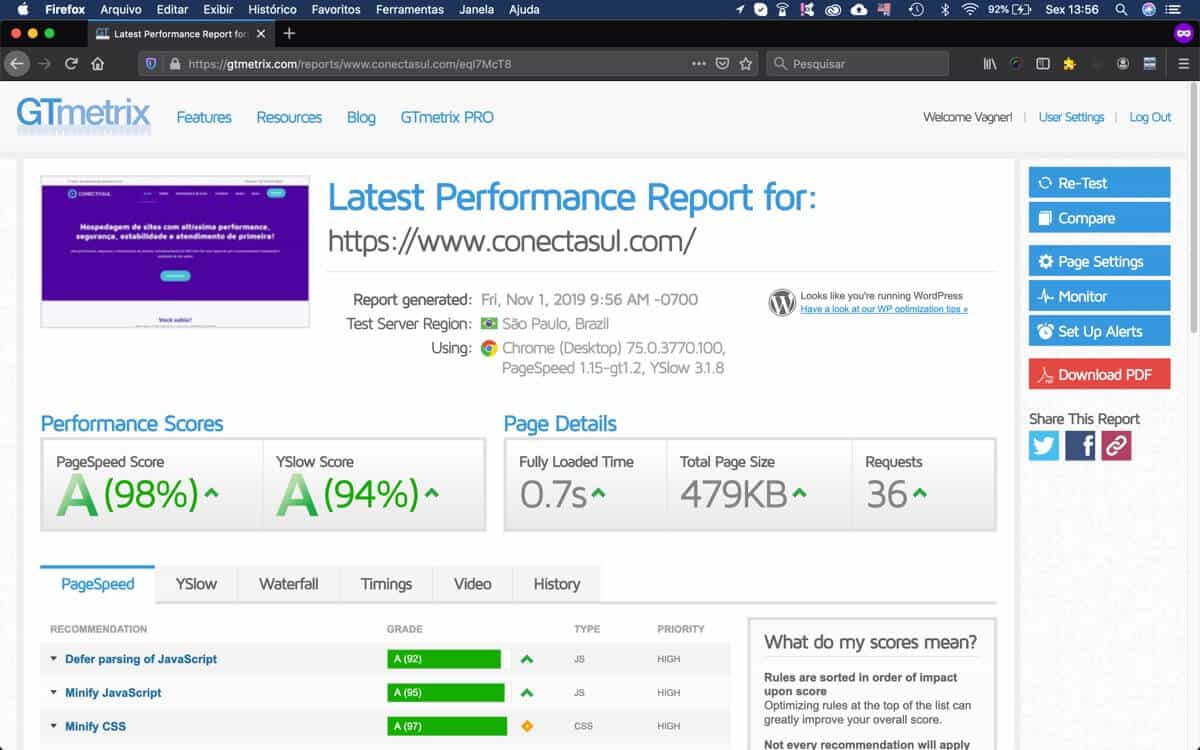This screenshot has height=750, width=1200.
Task: Click the WordPress logo icon
Action: pyautogui.click(x=782, y=302)
